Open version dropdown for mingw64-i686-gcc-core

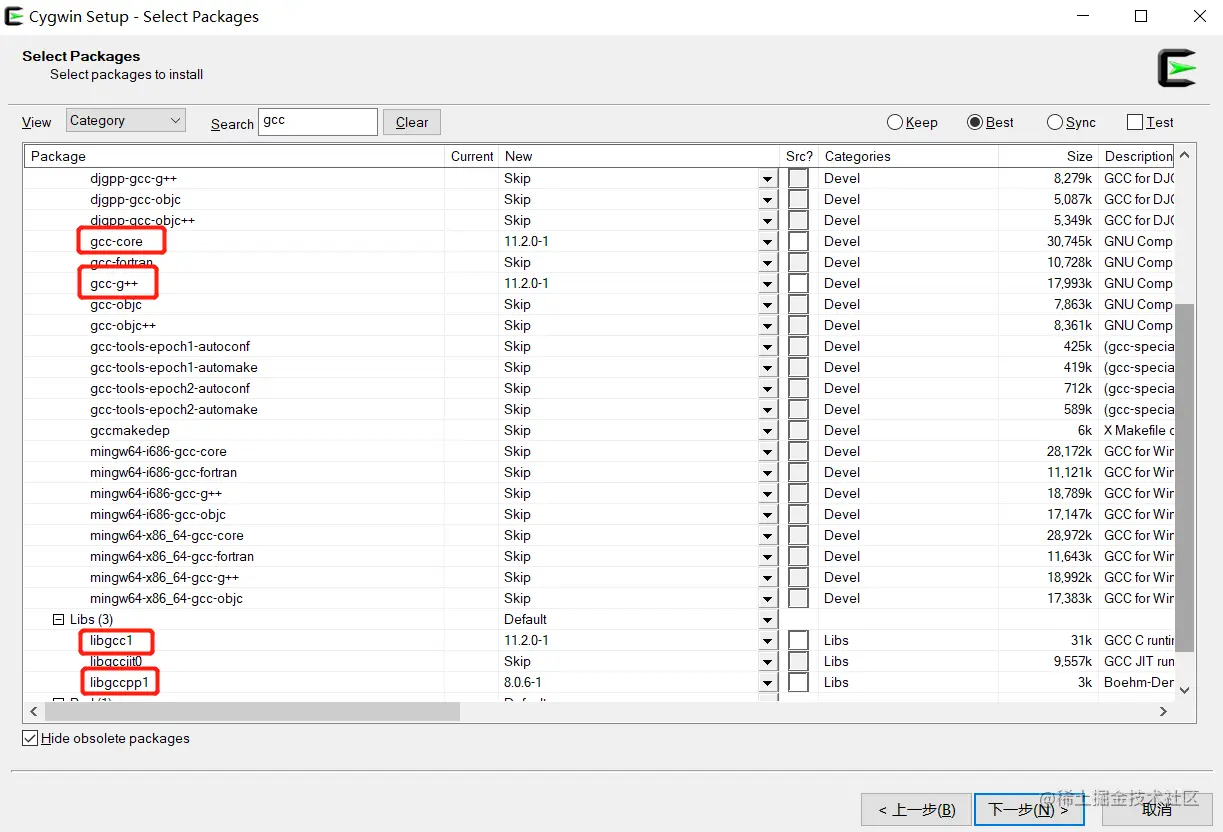tap(768, 452)
